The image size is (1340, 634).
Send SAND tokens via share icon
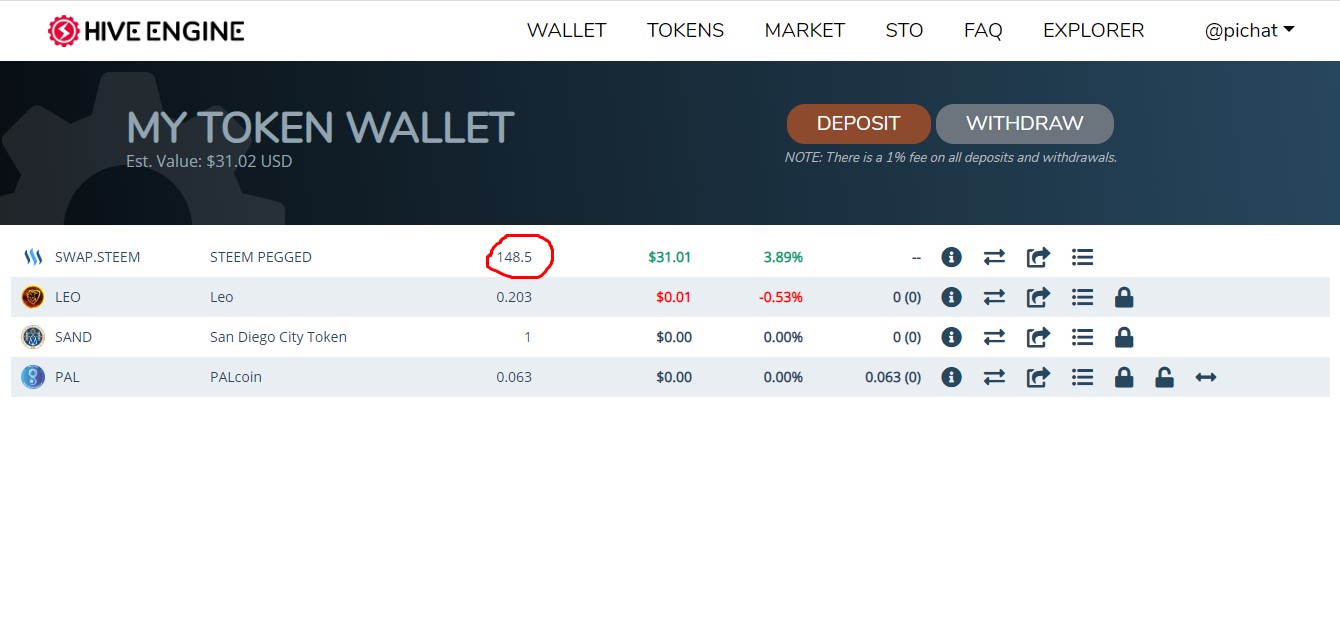(1038, 337)
